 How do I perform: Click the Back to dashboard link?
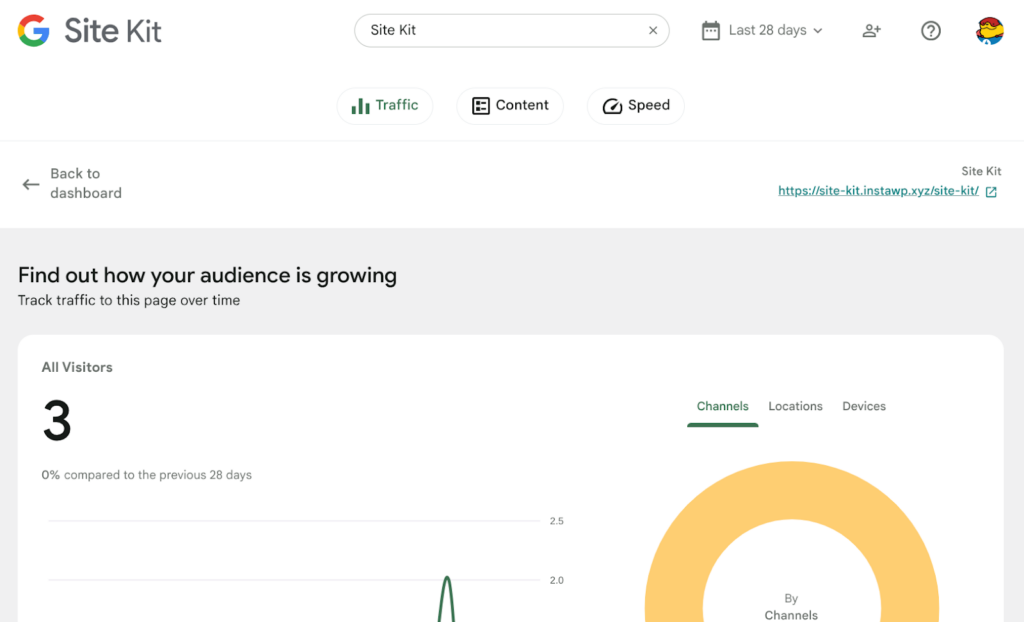tap(86, 184)
